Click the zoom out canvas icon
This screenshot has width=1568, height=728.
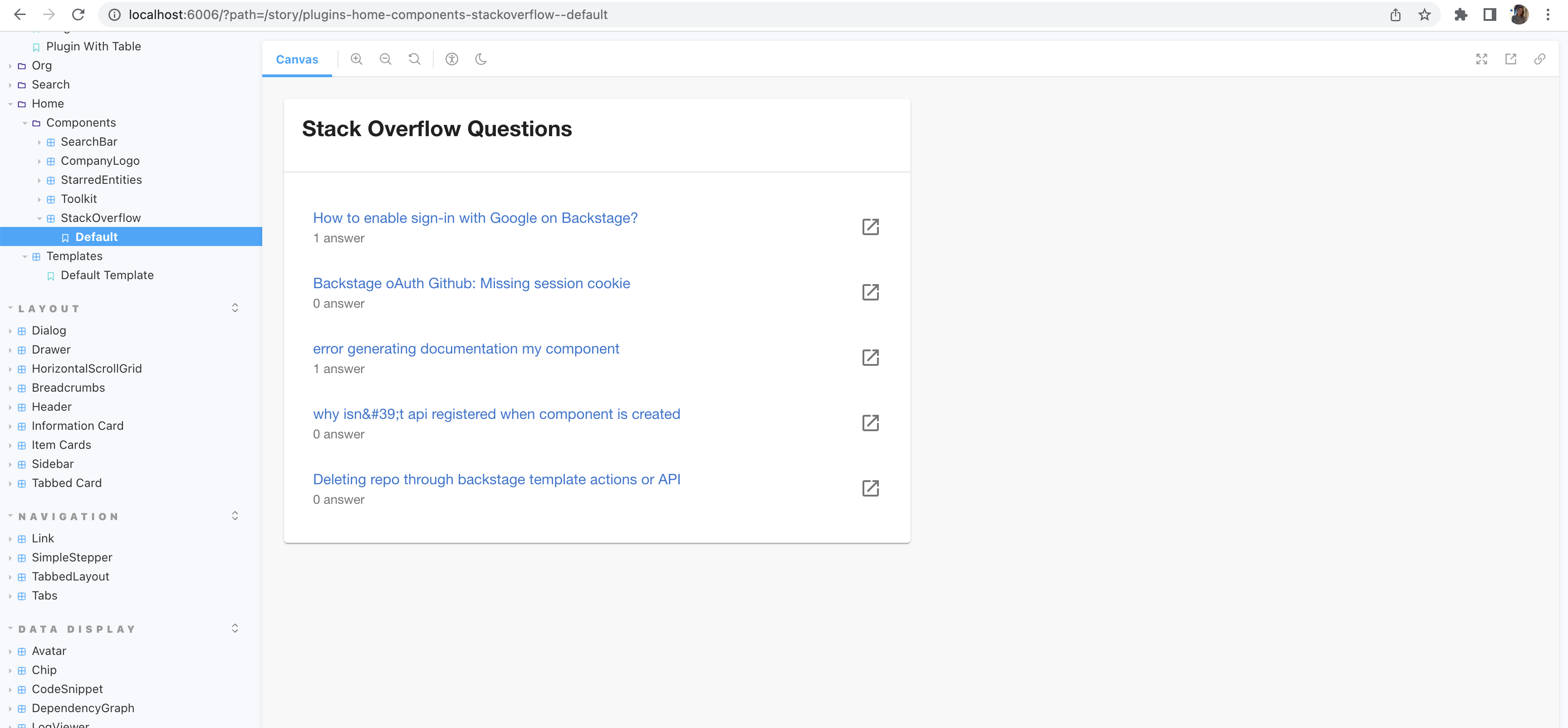tap(385, 59)
